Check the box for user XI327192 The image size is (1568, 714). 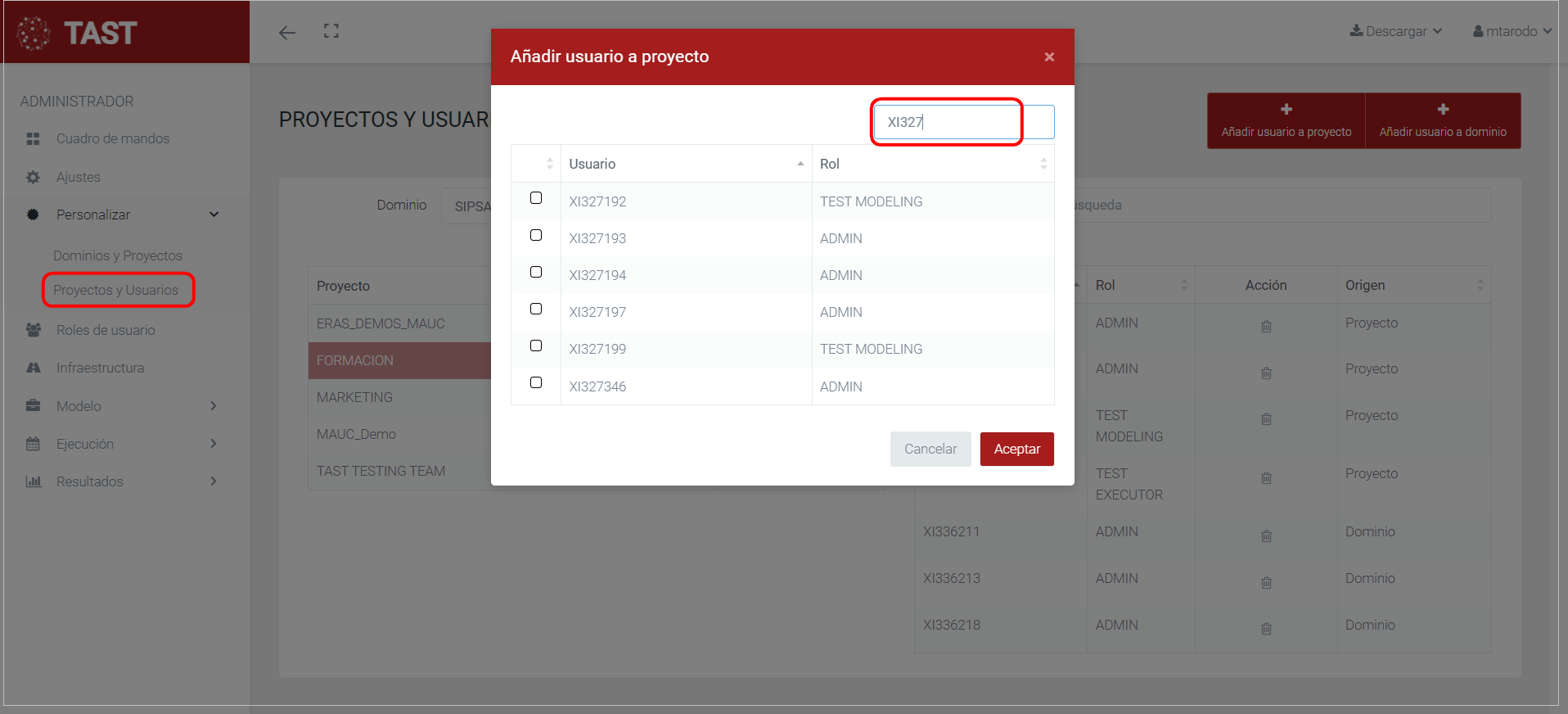click(536, 198)
